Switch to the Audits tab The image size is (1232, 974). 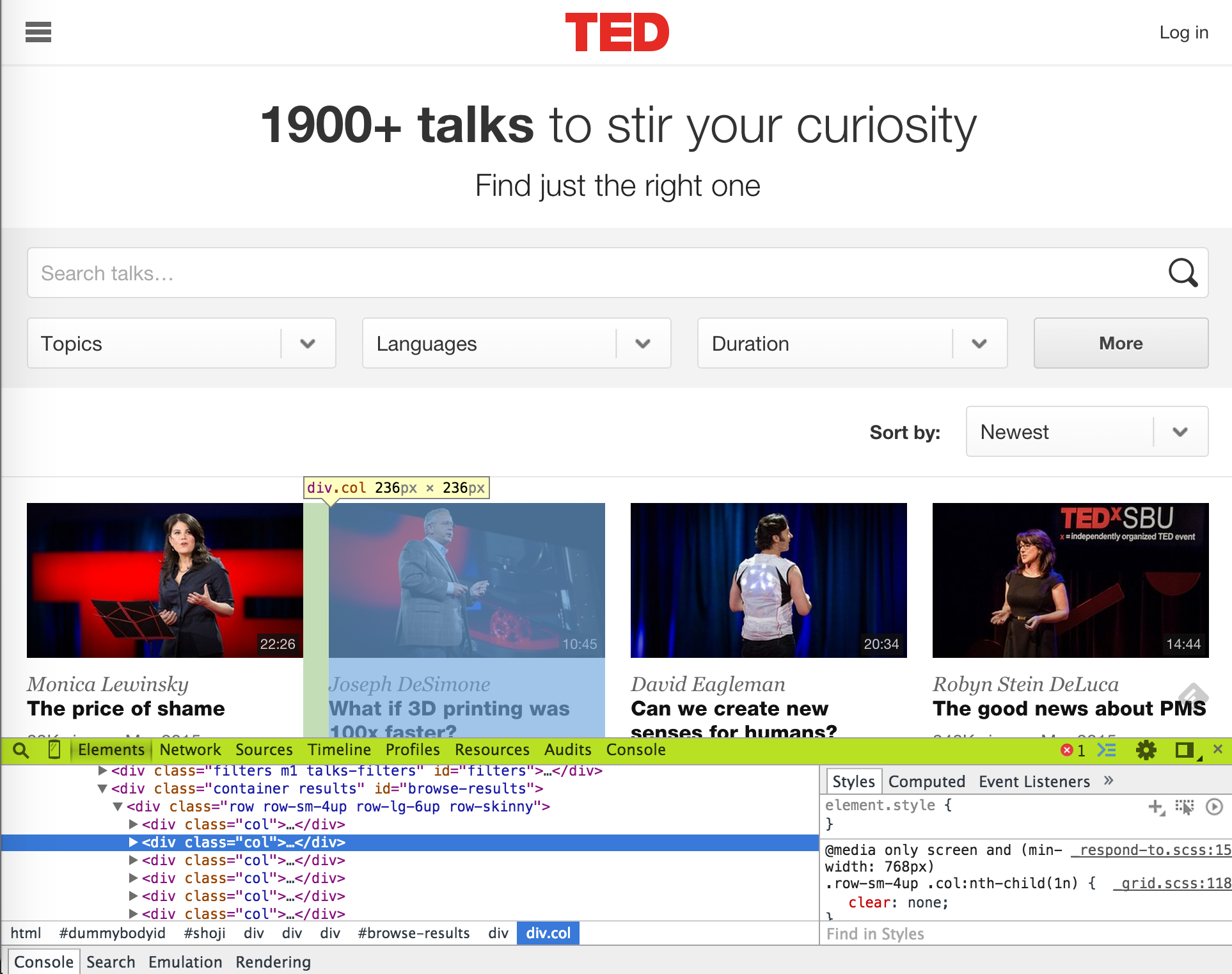pyautogui.click(x=568, y=750)
